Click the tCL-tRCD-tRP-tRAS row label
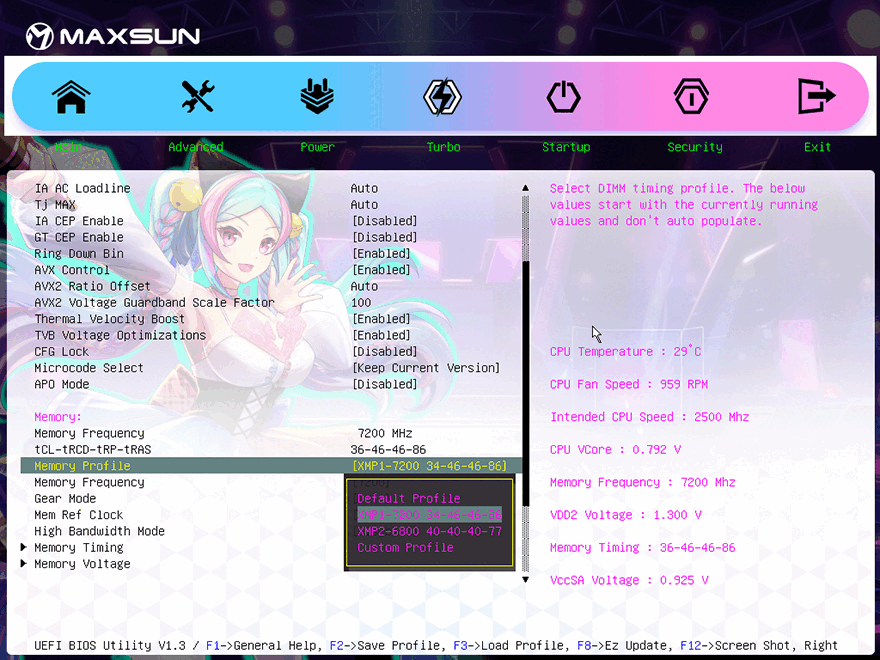Screen dimensions: 880x660 (x=93, y=450)
